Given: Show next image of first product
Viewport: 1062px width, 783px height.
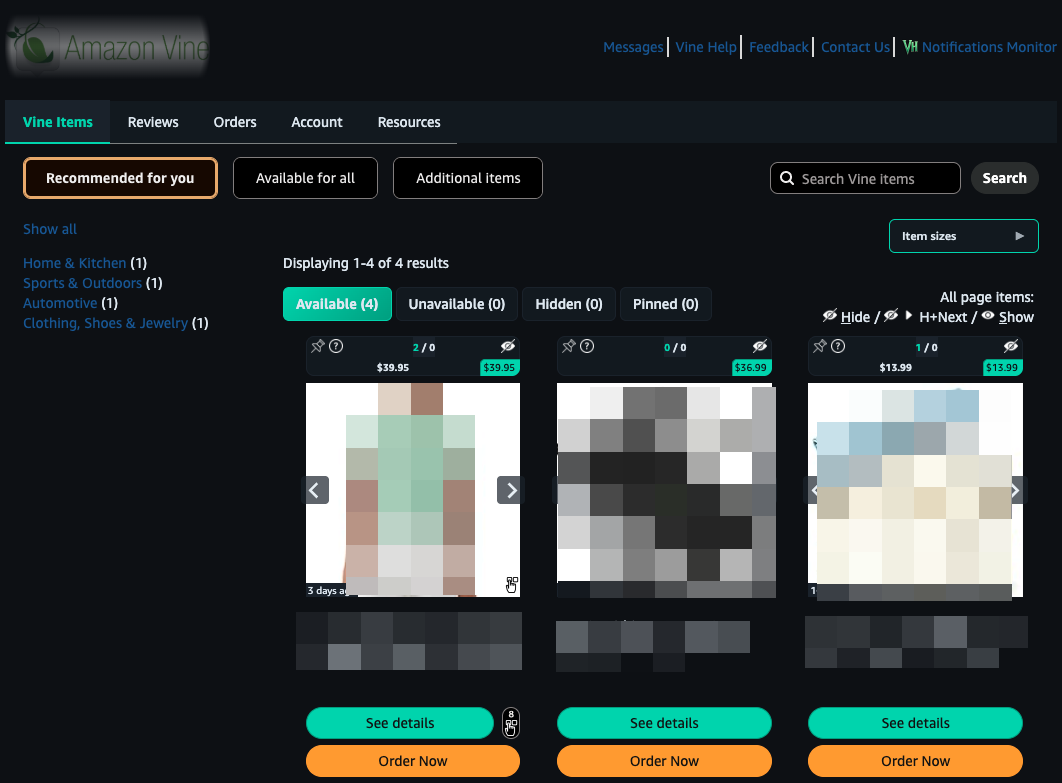Looking at the screenshot, I should (511, 490).
